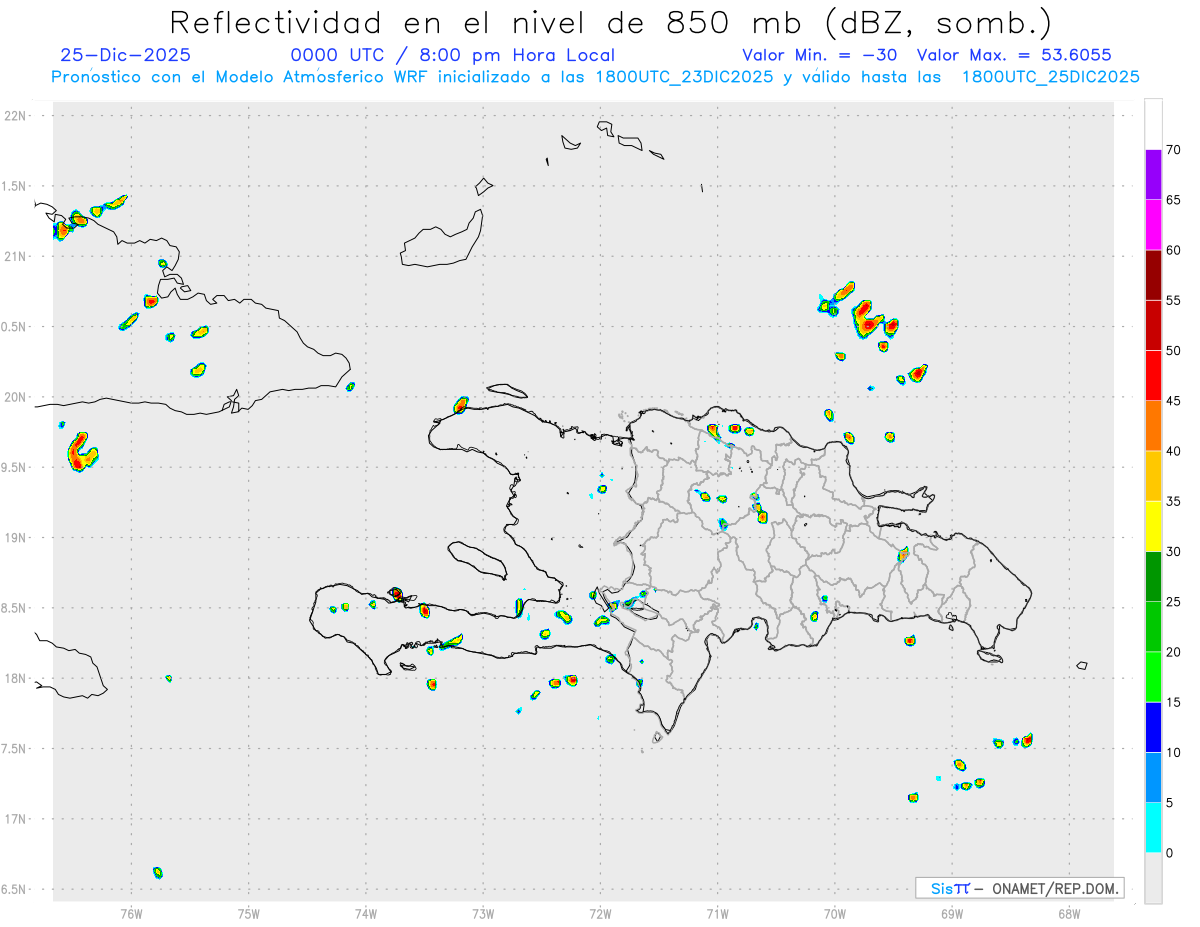Click the dark blue 10-15 dBZ colorbar segment

click(1153, 728)
